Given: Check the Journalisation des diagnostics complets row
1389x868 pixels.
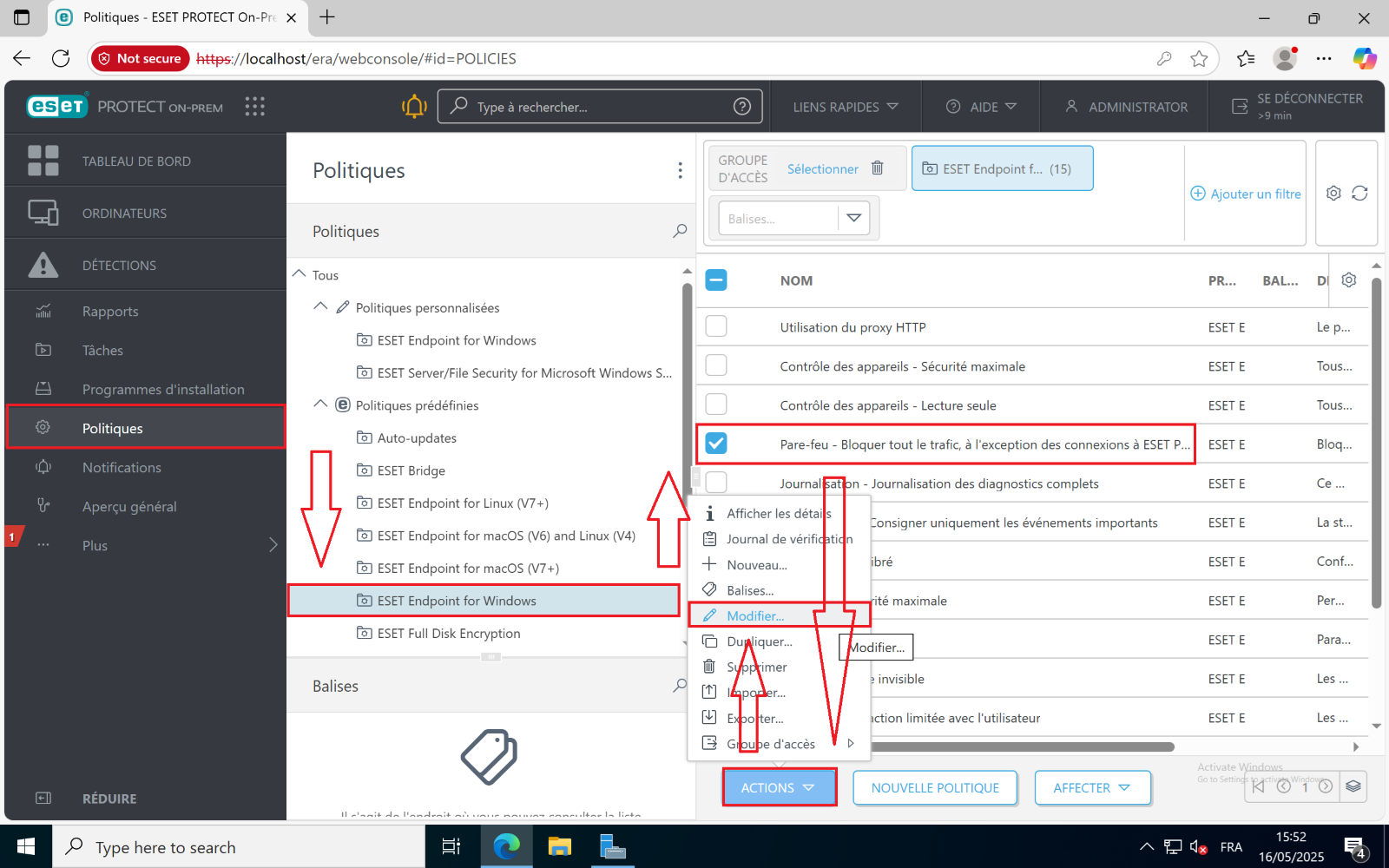Looking at the screenshot, I should point(716,483).
